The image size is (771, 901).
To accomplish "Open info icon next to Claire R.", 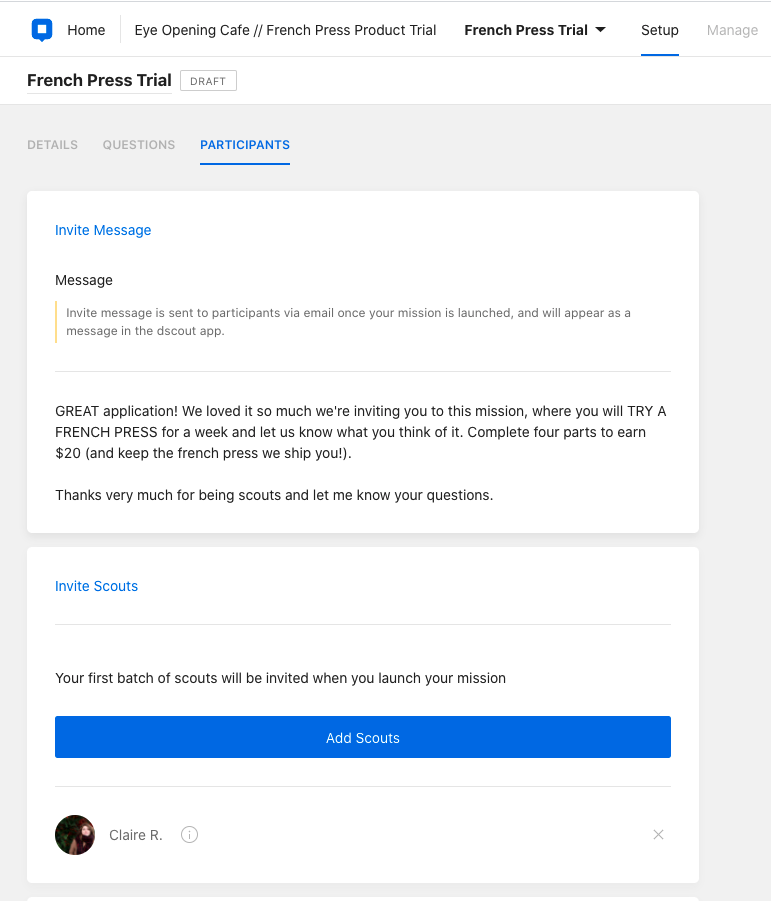I will (x=189, y=834).
